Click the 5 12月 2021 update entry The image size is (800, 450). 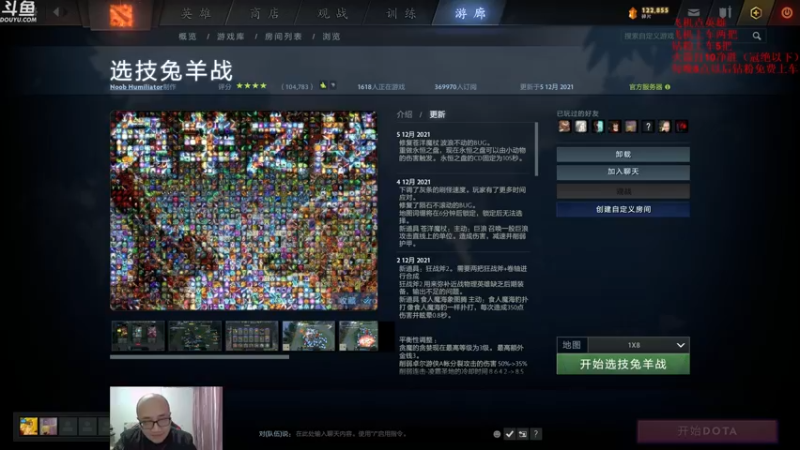point(413,134)
